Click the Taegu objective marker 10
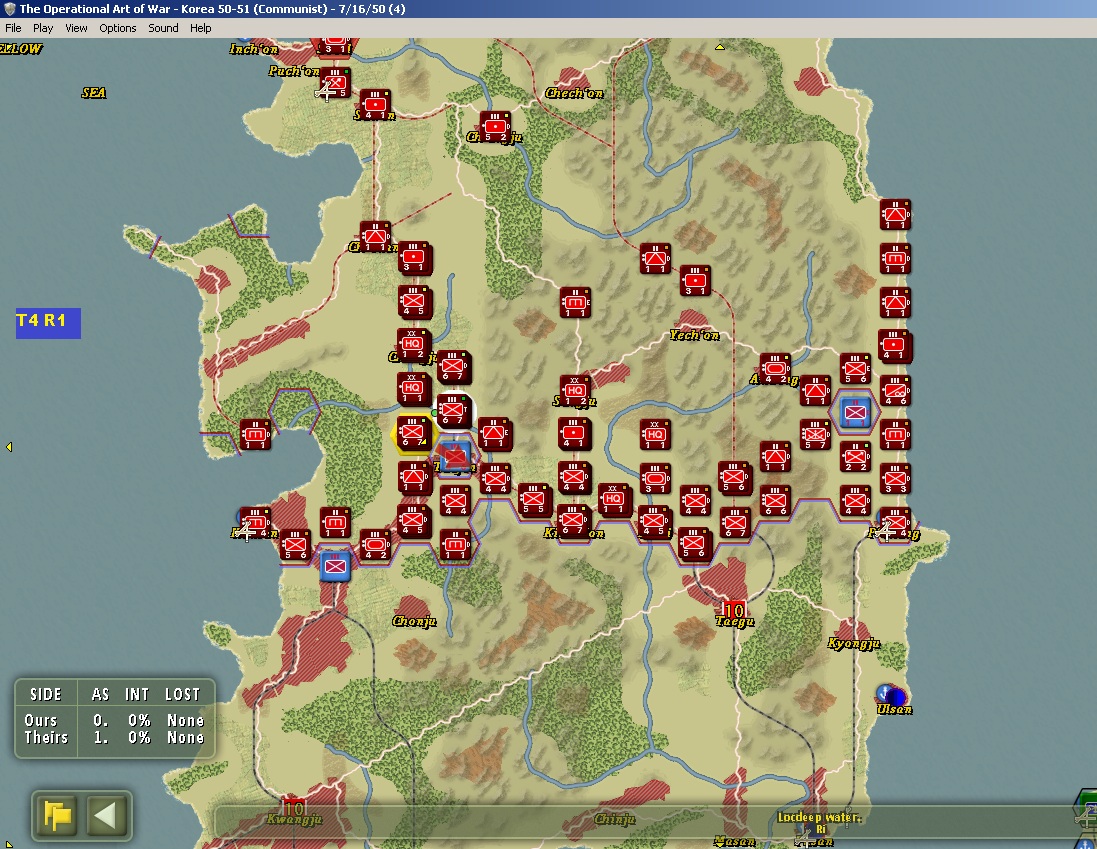Image resolution: width=1097 pixels, height=849 pixels. pos(734,610)
